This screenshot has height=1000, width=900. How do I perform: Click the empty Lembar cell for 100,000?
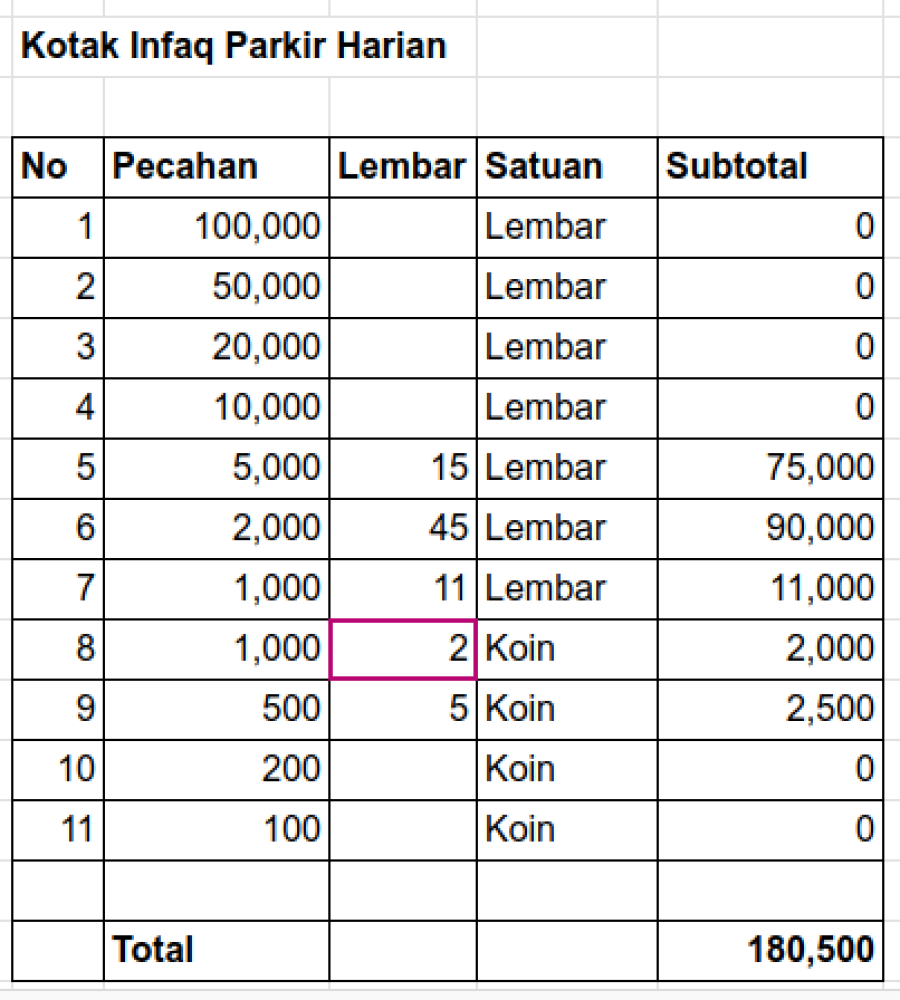coord(403,227)
